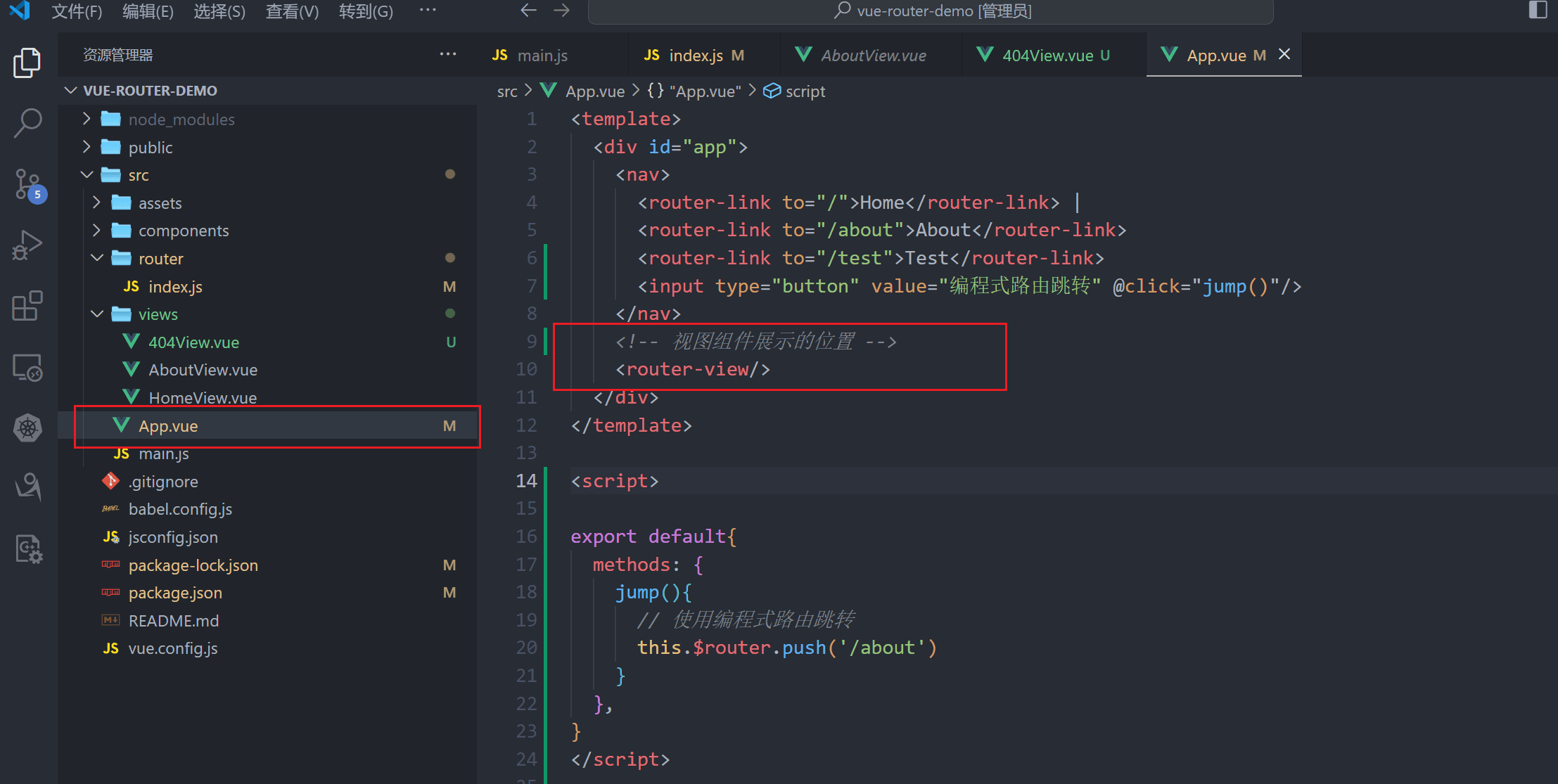The image size is (1558, 784).
Task: Open the 编辑(E) menu
Action: tap(148, 11)
